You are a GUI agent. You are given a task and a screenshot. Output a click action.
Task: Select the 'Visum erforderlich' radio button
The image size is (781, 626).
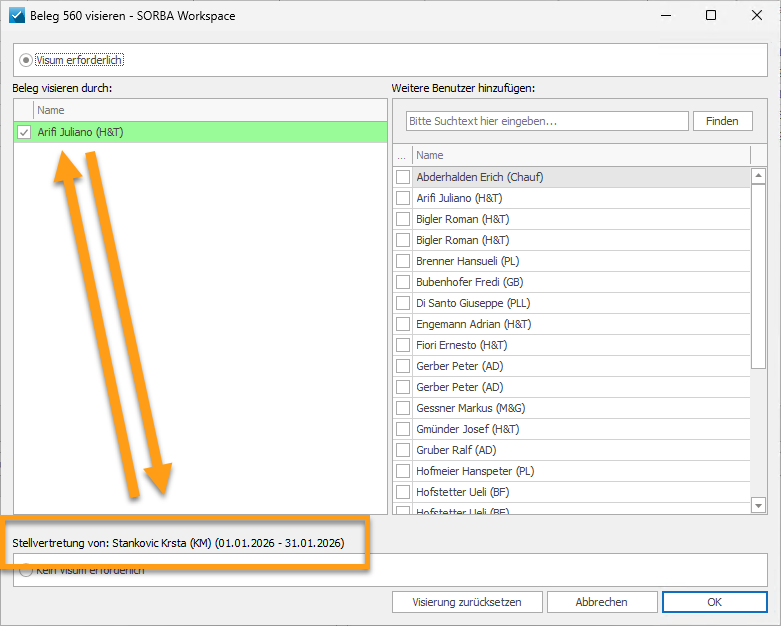coord(26,60)
